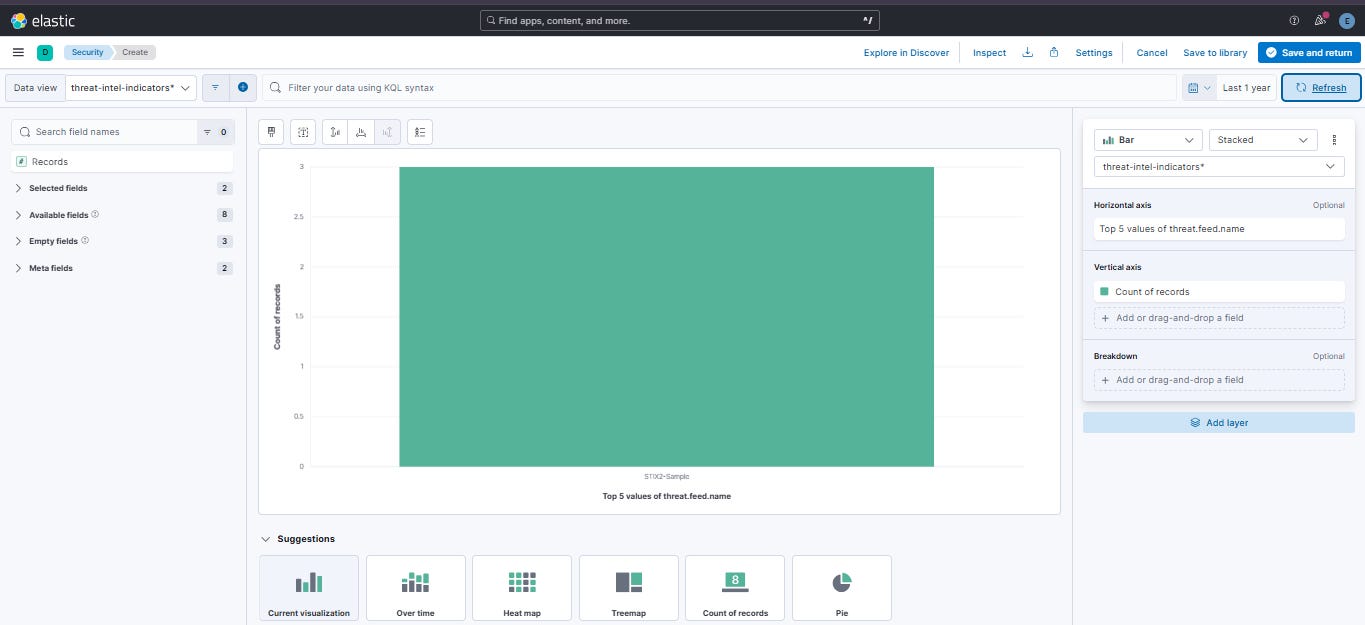Click the share icon
This screenshot has height=625, width=1365.
pyautogui.click(x=1054, y=52)
